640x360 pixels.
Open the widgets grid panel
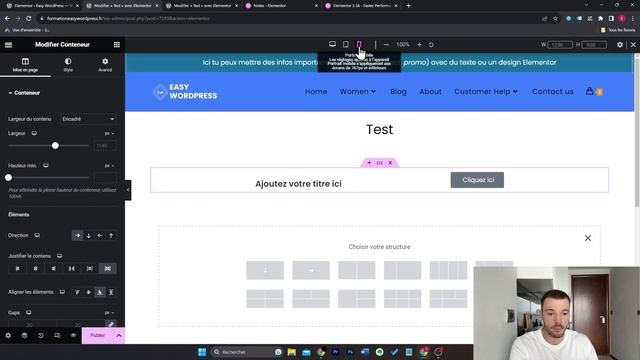117,44
